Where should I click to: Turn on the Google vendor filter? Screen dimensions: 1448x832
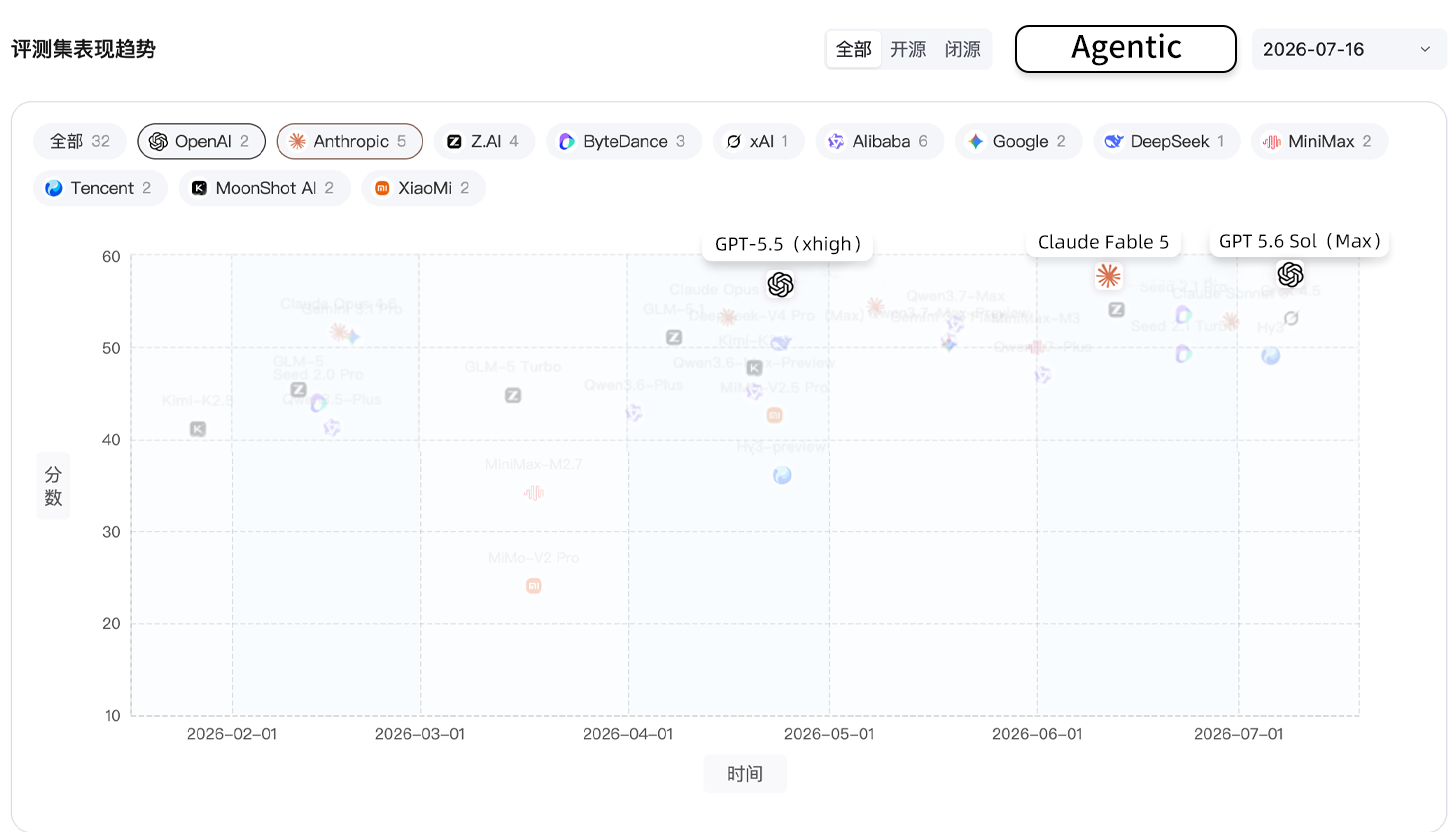1019,141
